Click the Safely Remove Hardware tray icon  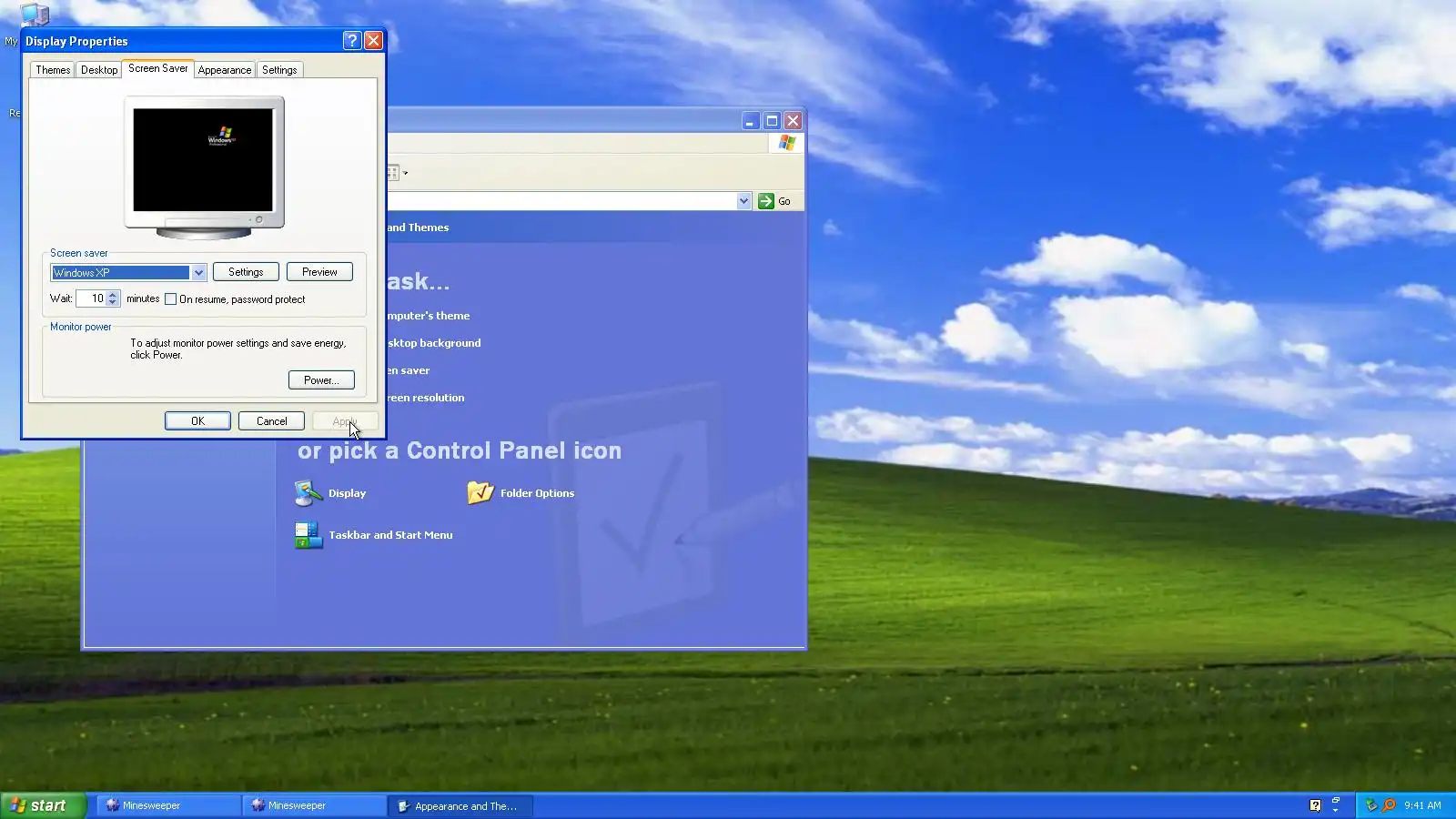point(1371,805)
